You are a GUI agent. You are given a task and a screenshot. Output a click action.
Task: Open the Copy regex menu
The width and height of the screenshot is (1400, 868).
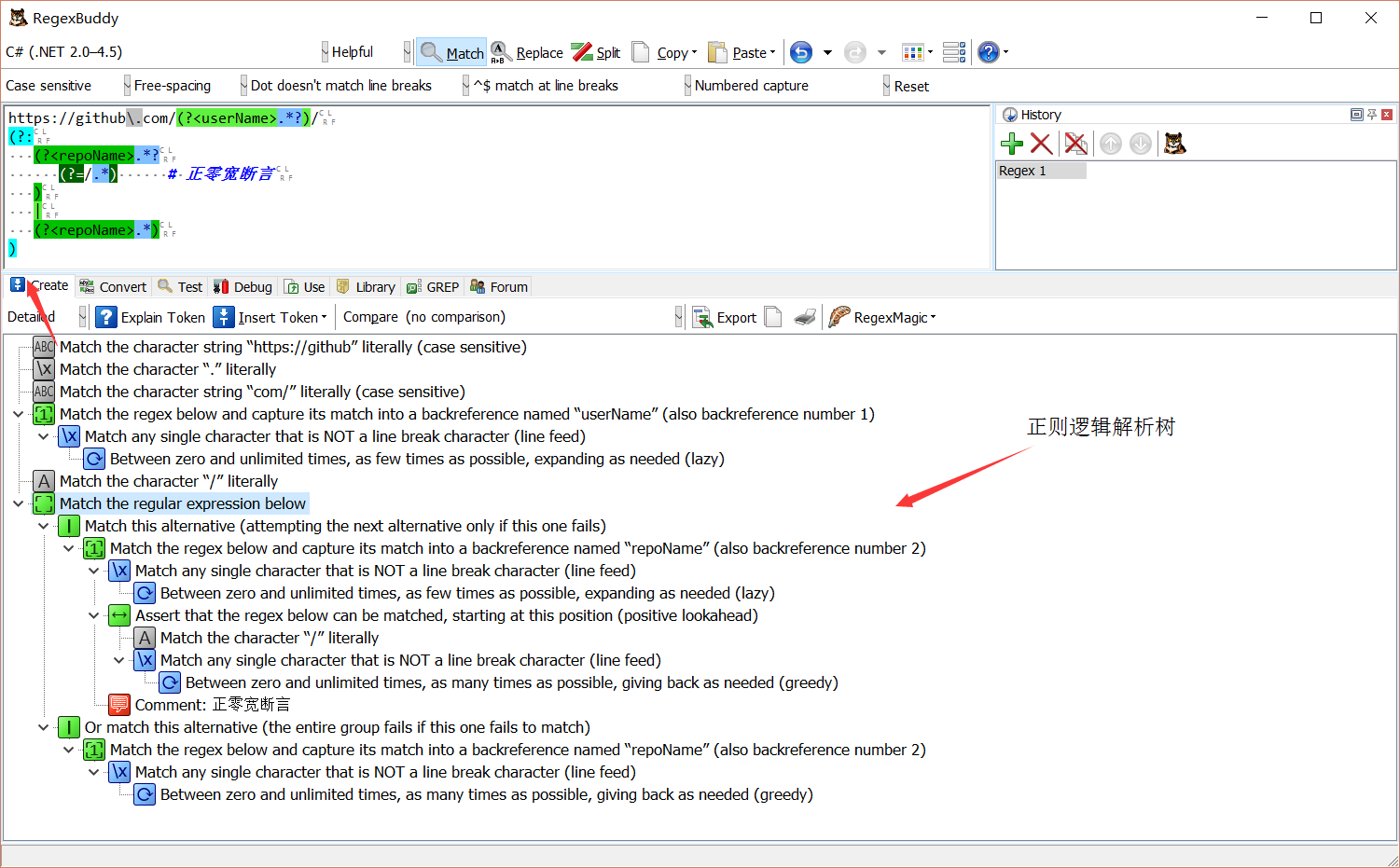tap(664, 53)
